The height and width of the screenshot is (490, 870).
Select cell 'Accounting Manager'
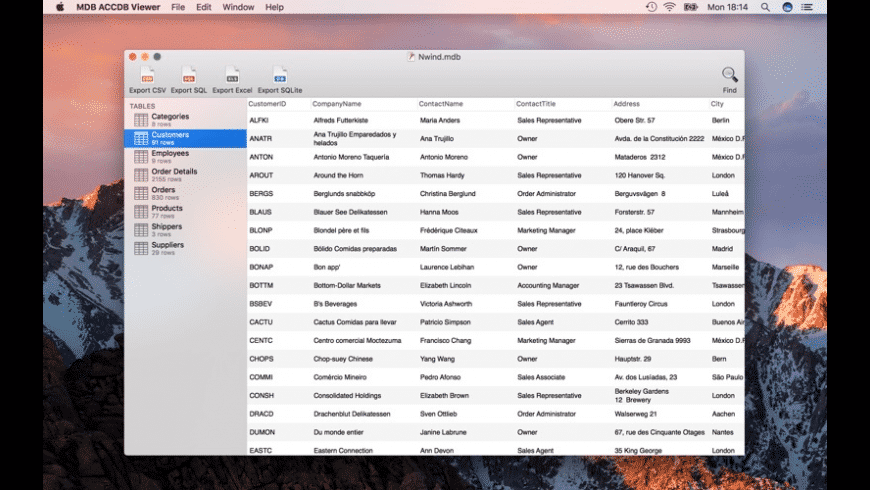click(548, 285)
